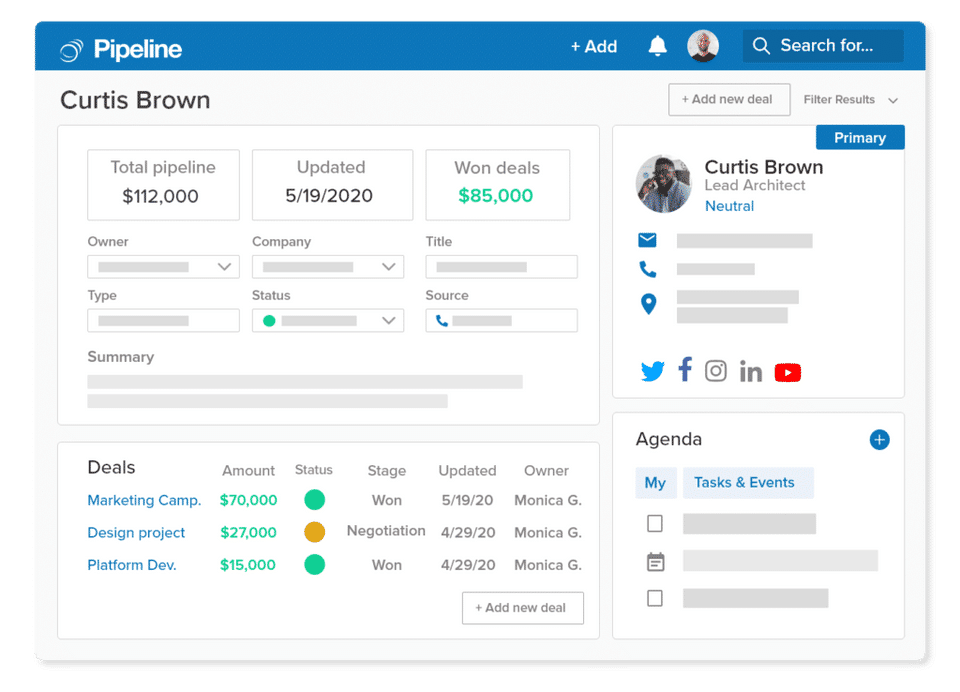960x692 pixels.
Task: Open the Company dropdown
Action: point(328,267)
